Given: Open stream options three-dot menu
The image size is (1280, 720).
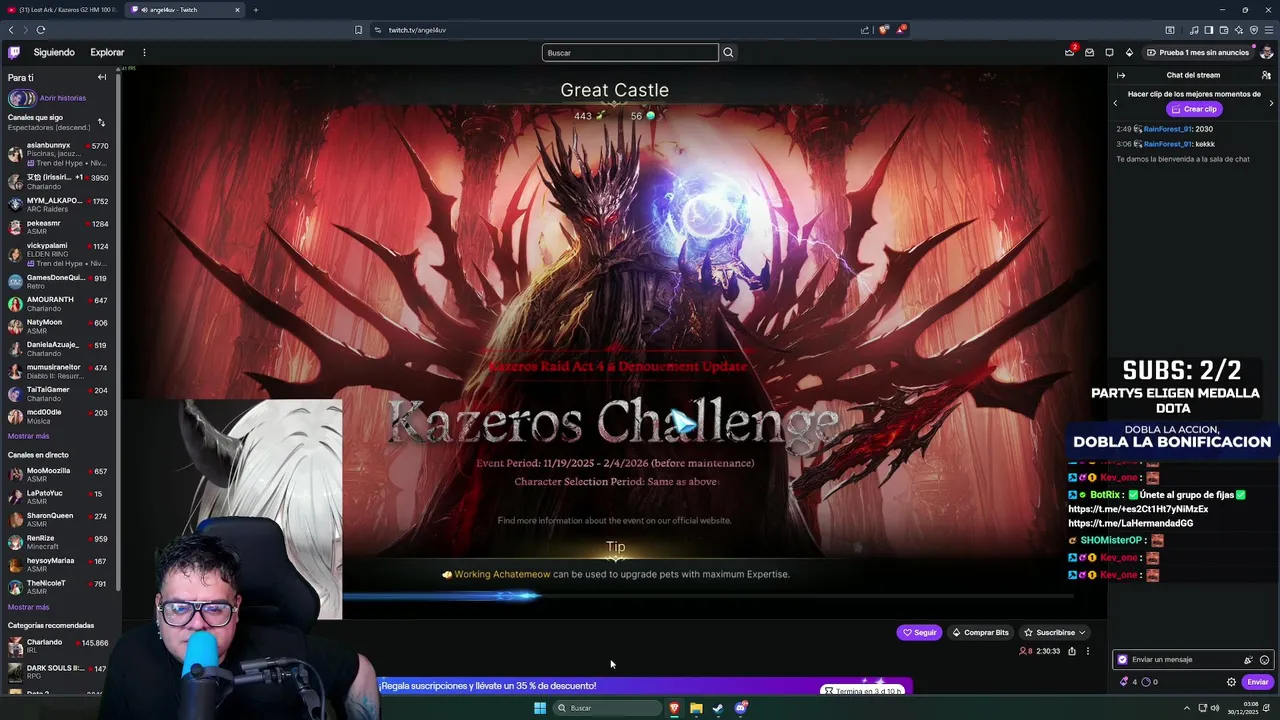Looking at the screenshot, I should (x=1087, y=651).
